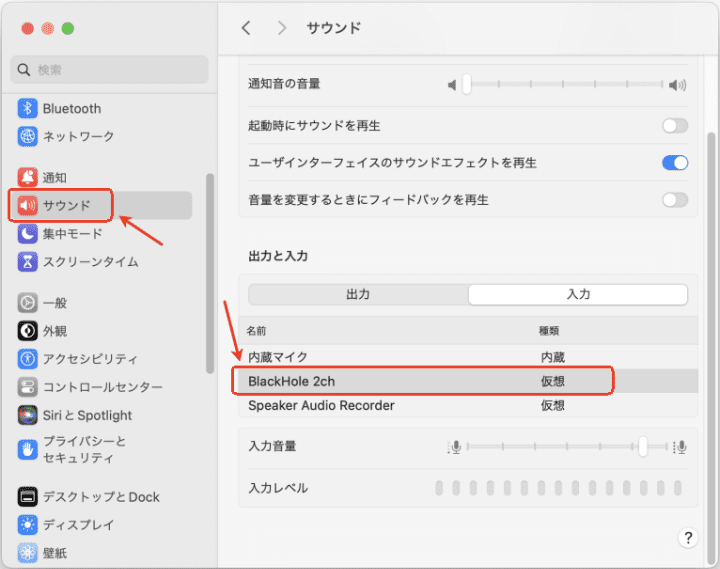Viewport: 720px width, 569px height.
Task: Open コントロールセンター icon
Action: 28,387
